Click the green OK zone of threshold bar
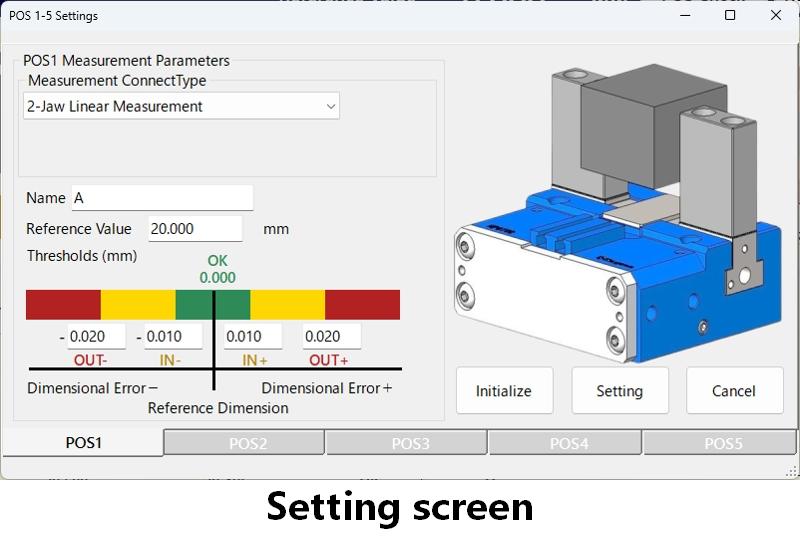 point(213,305)
